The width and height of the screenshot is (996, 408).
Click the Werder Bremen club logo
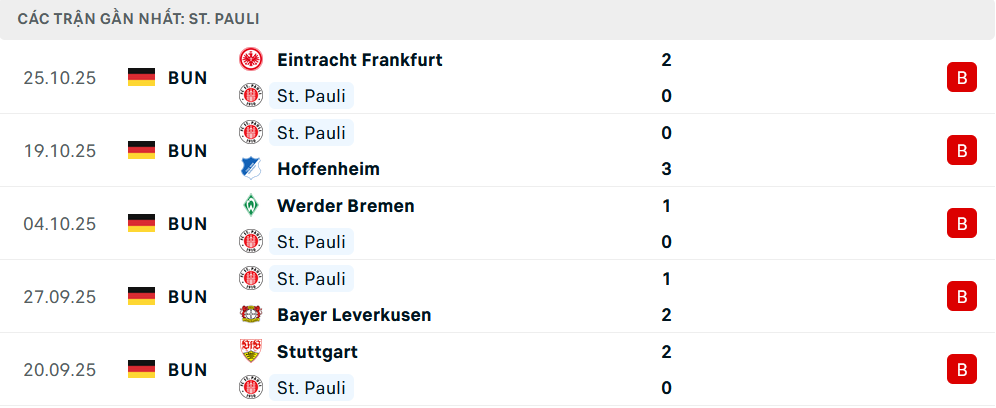tap(250, 206)
